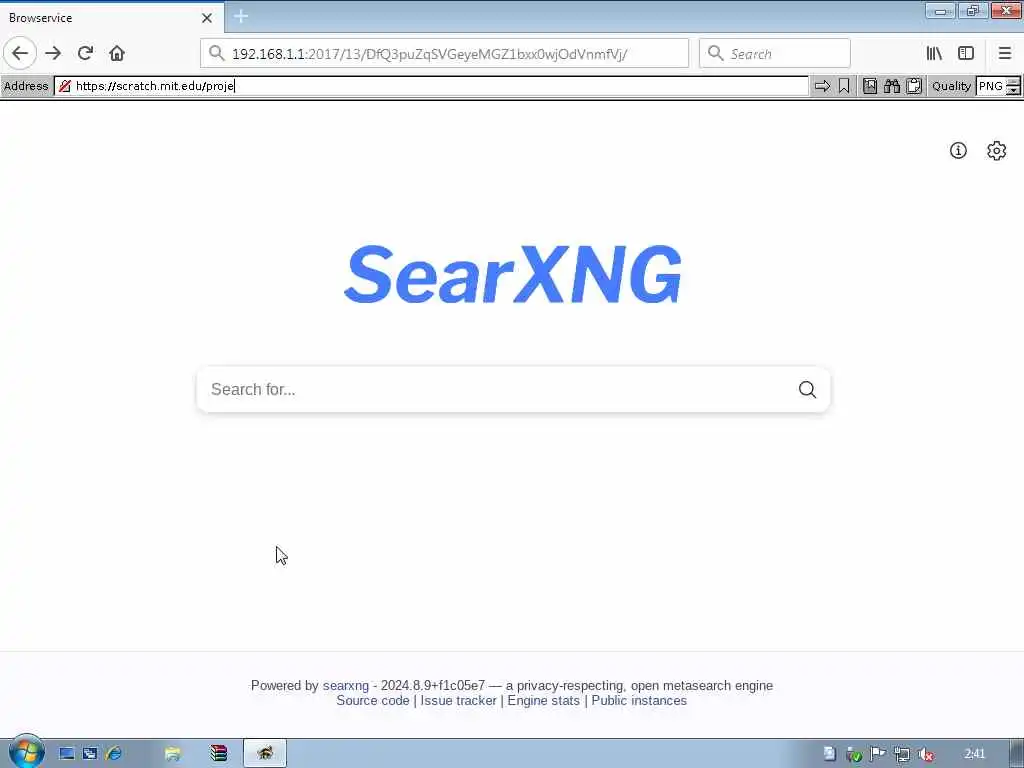Submit the search with the magnifier icon
This screenshot has width=1024, height=768.
click(x=807, y=390)
